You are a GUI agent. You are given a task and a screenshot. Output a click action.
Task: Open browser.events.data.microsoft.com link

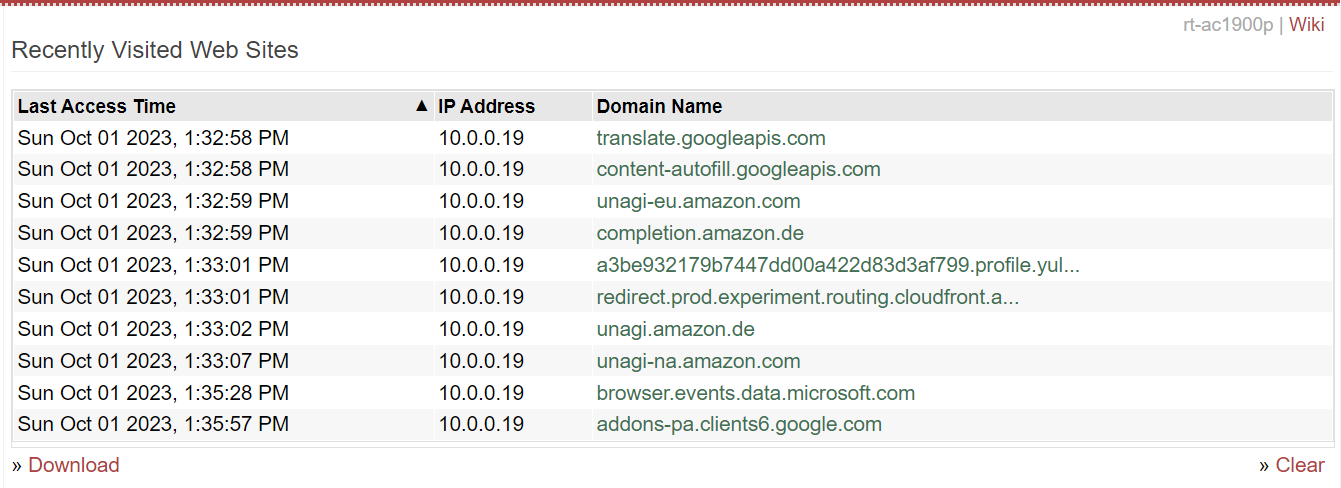756,394
